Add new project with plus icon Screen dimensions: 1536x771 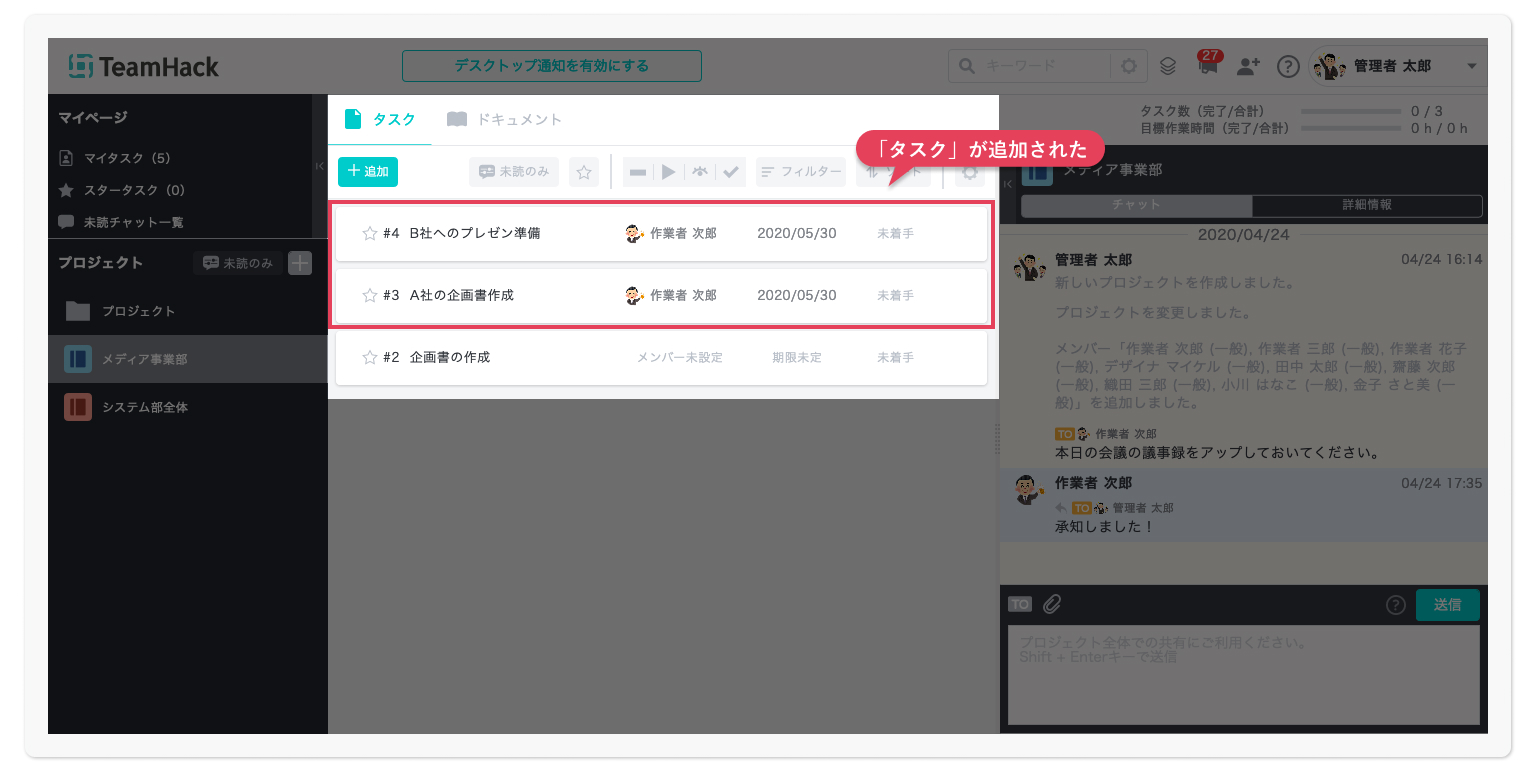tap(300, 263)
